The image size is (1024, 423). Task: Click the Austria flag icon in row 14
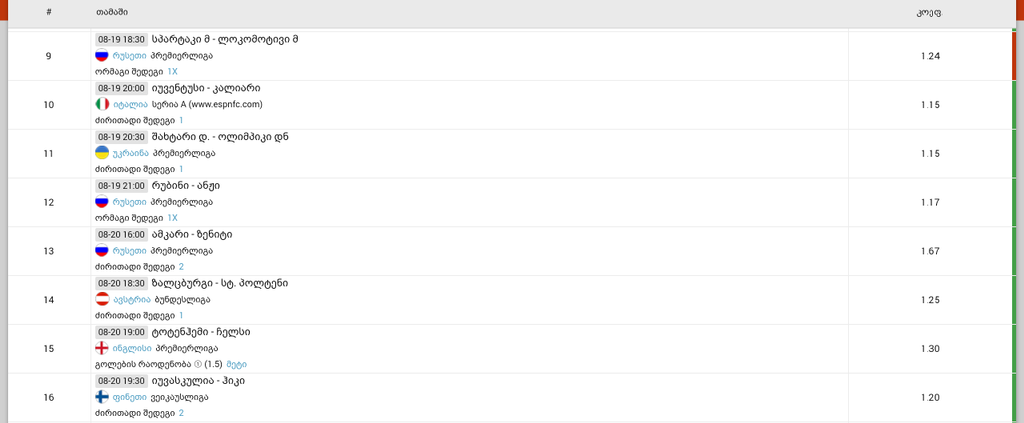tap(102, 300)
